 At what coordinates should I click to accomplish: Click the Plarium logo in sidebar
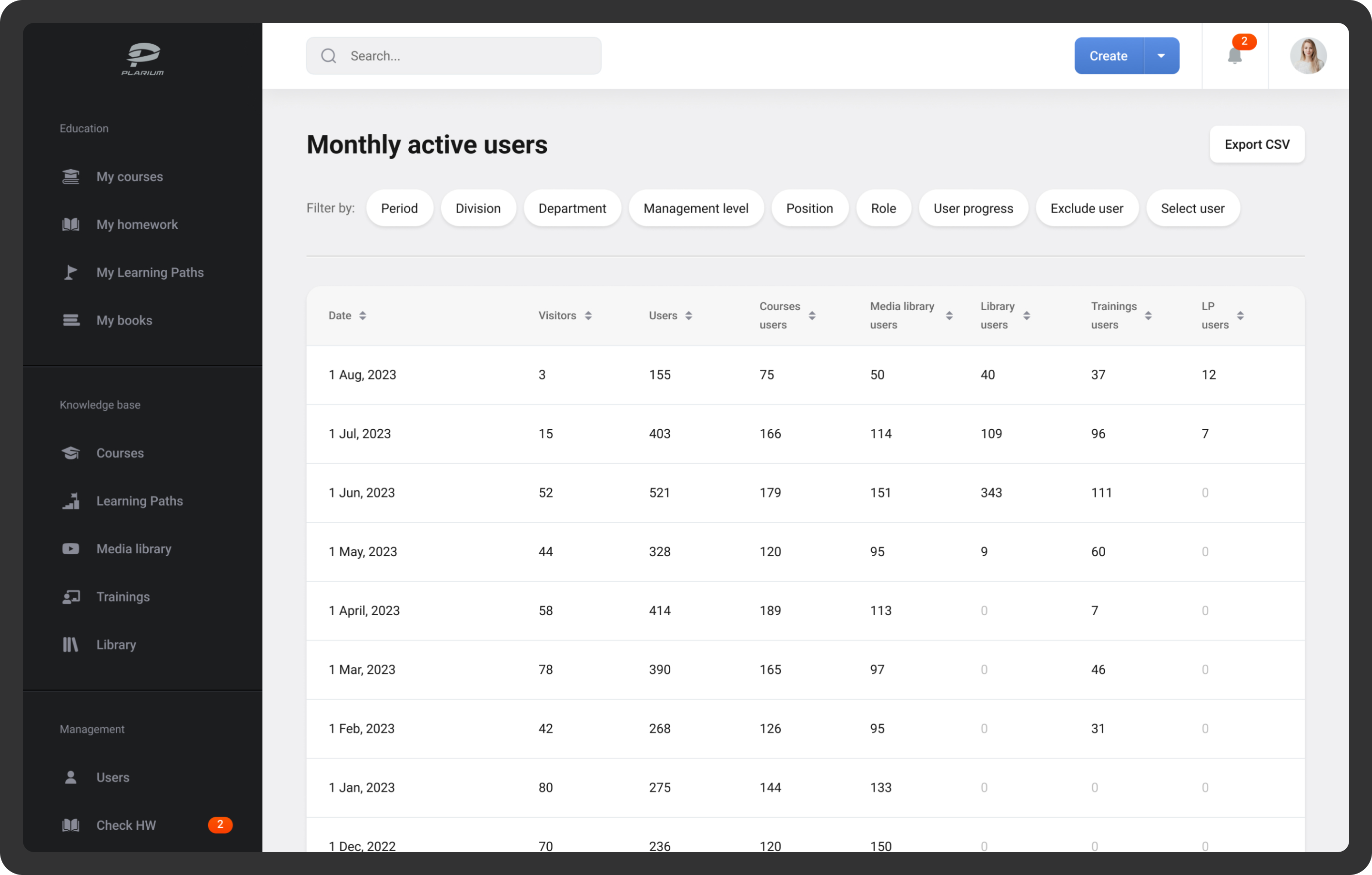tap(142, 59)
